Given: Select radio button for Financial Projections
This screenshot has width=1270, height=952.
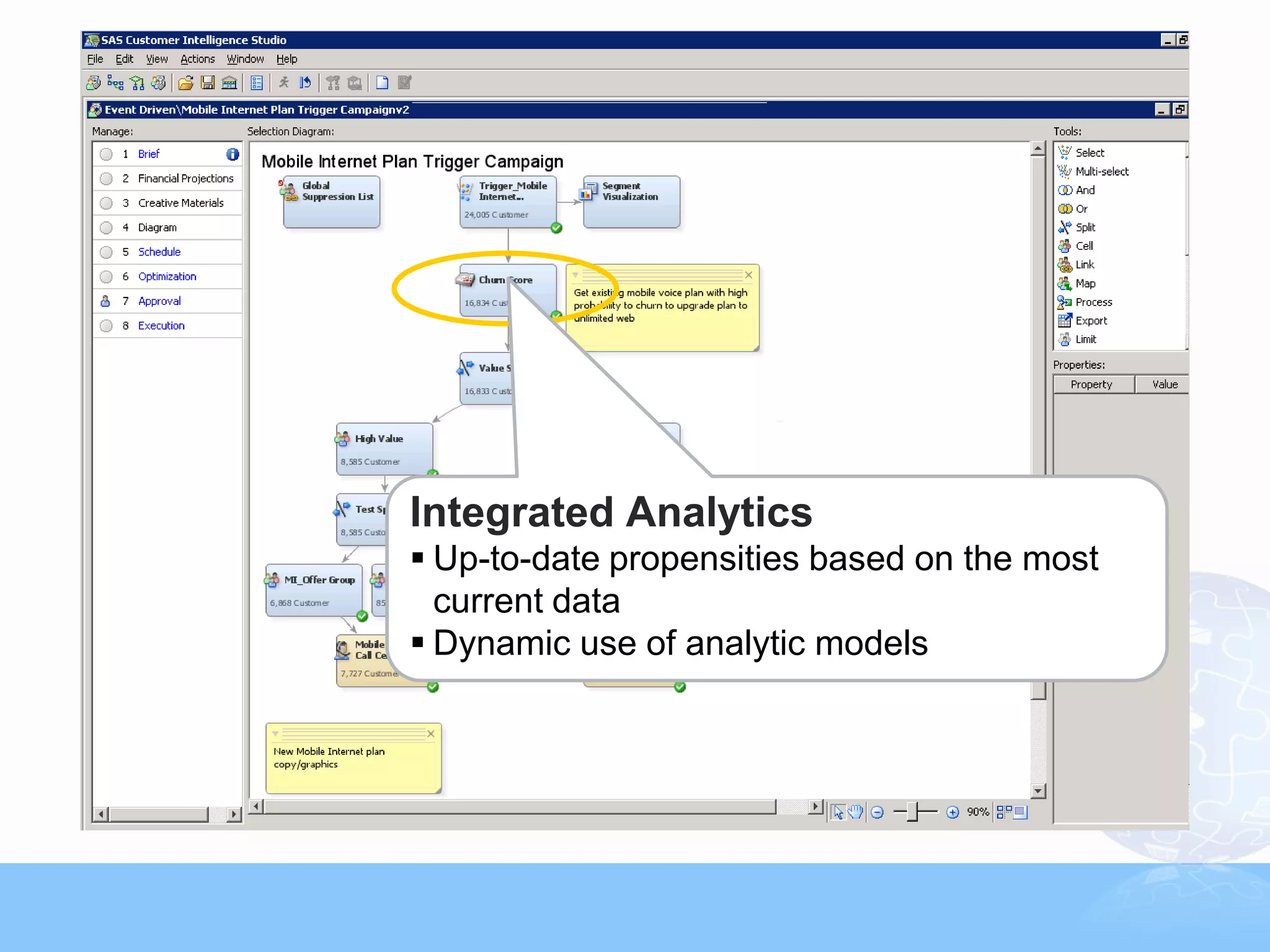Looking at the screenshot, I should pos(106,178).
